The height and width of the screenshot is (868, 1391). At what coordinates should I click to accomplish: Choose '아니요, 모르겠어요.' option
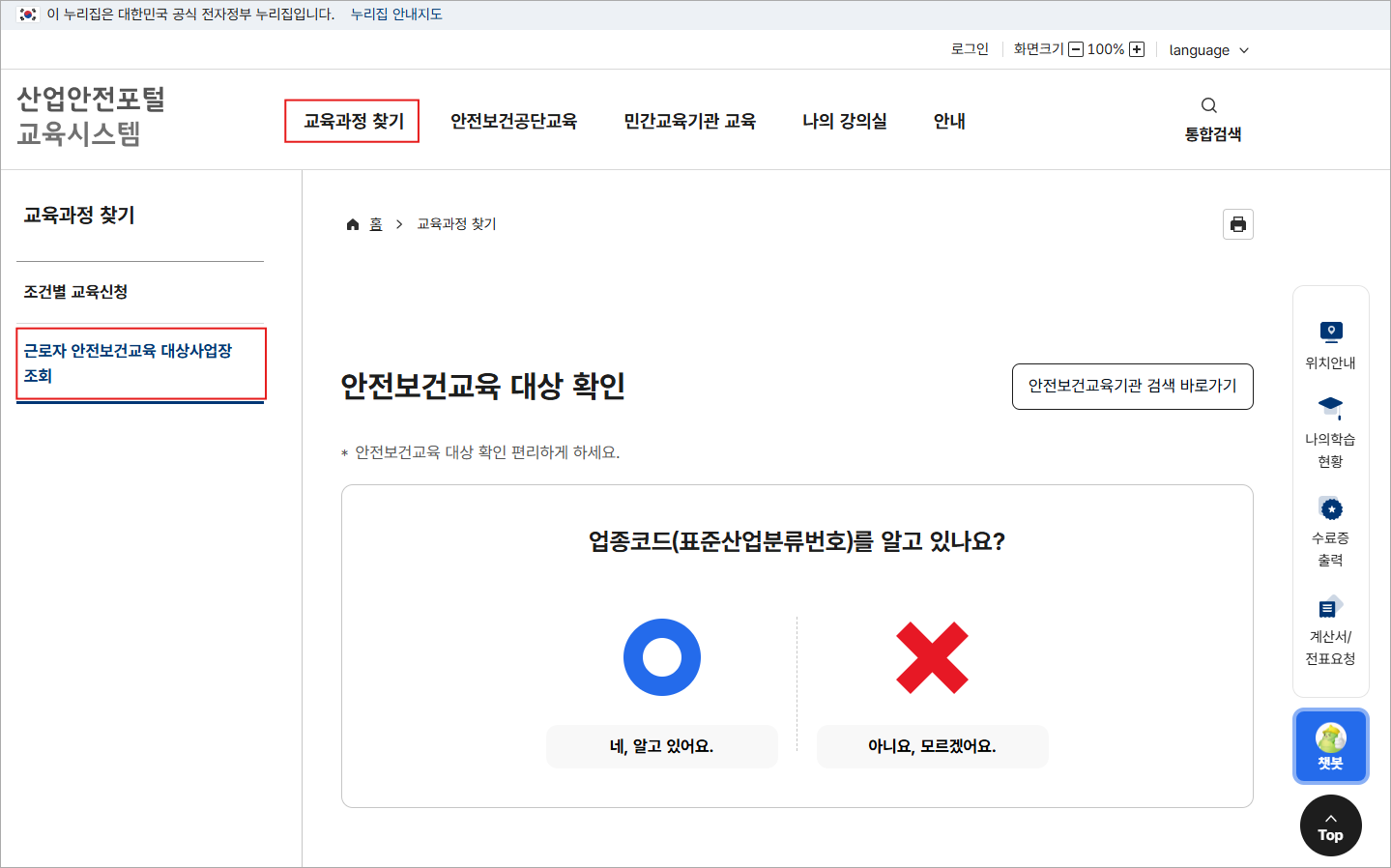pyautogui.click(x=932, y=746)
